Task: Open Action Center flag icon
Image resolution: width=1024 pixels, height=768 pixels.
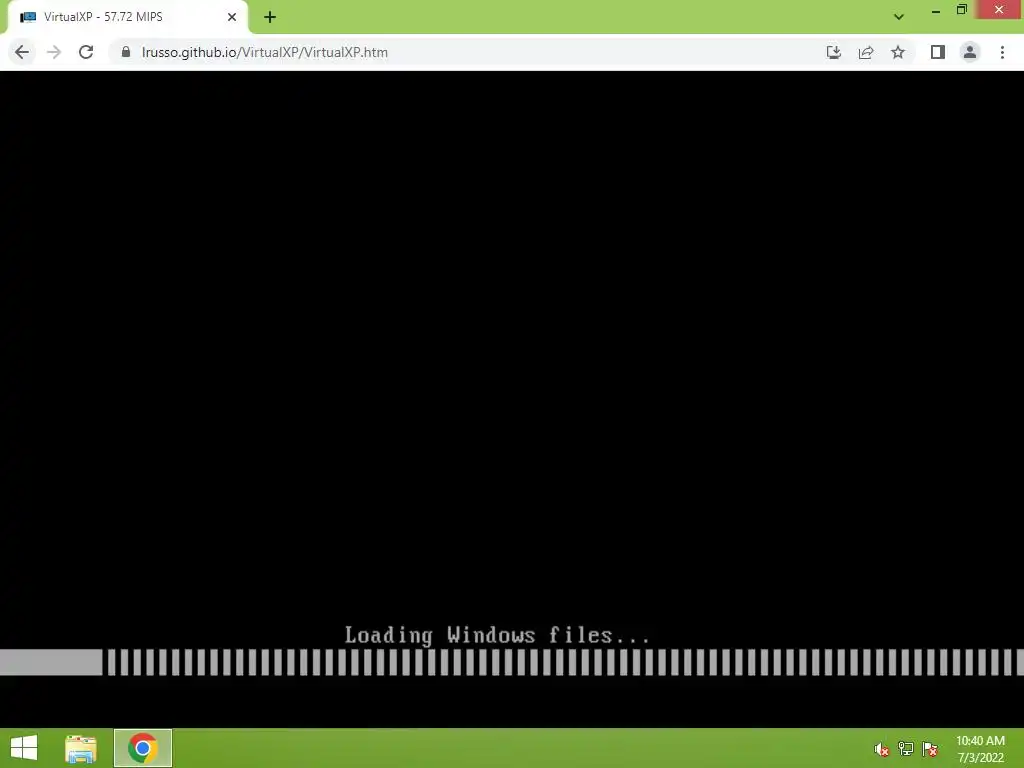Action: tap(930, 749)
